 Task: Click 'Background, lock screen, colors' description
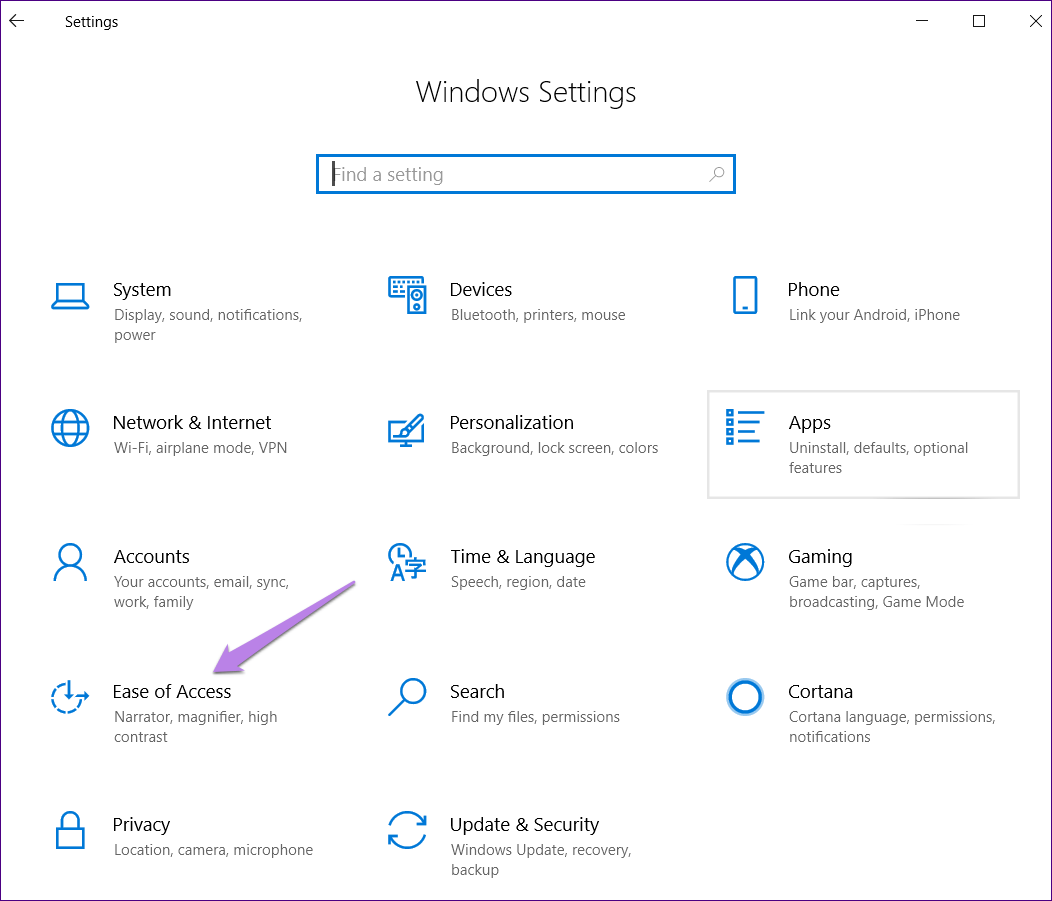(554, 447)
